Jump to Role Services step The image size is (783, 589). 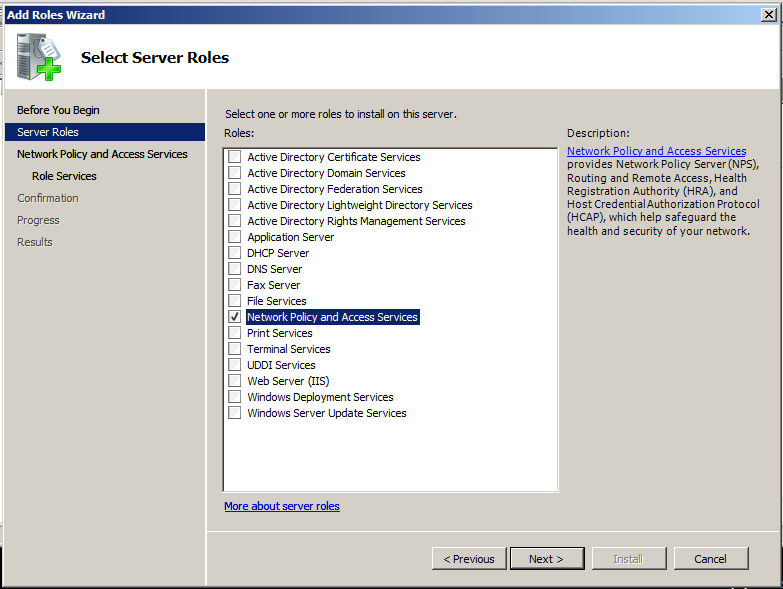(x=64, y=176)
